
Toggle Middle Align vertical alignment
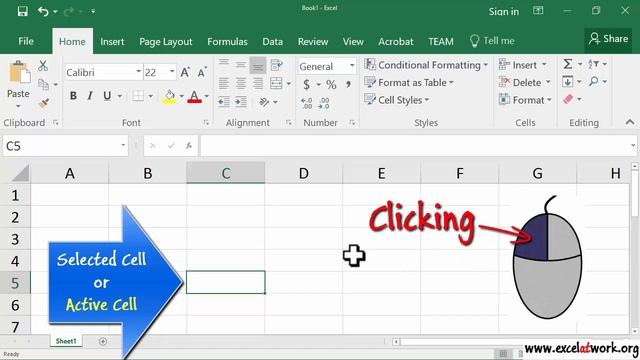(241, 64)
